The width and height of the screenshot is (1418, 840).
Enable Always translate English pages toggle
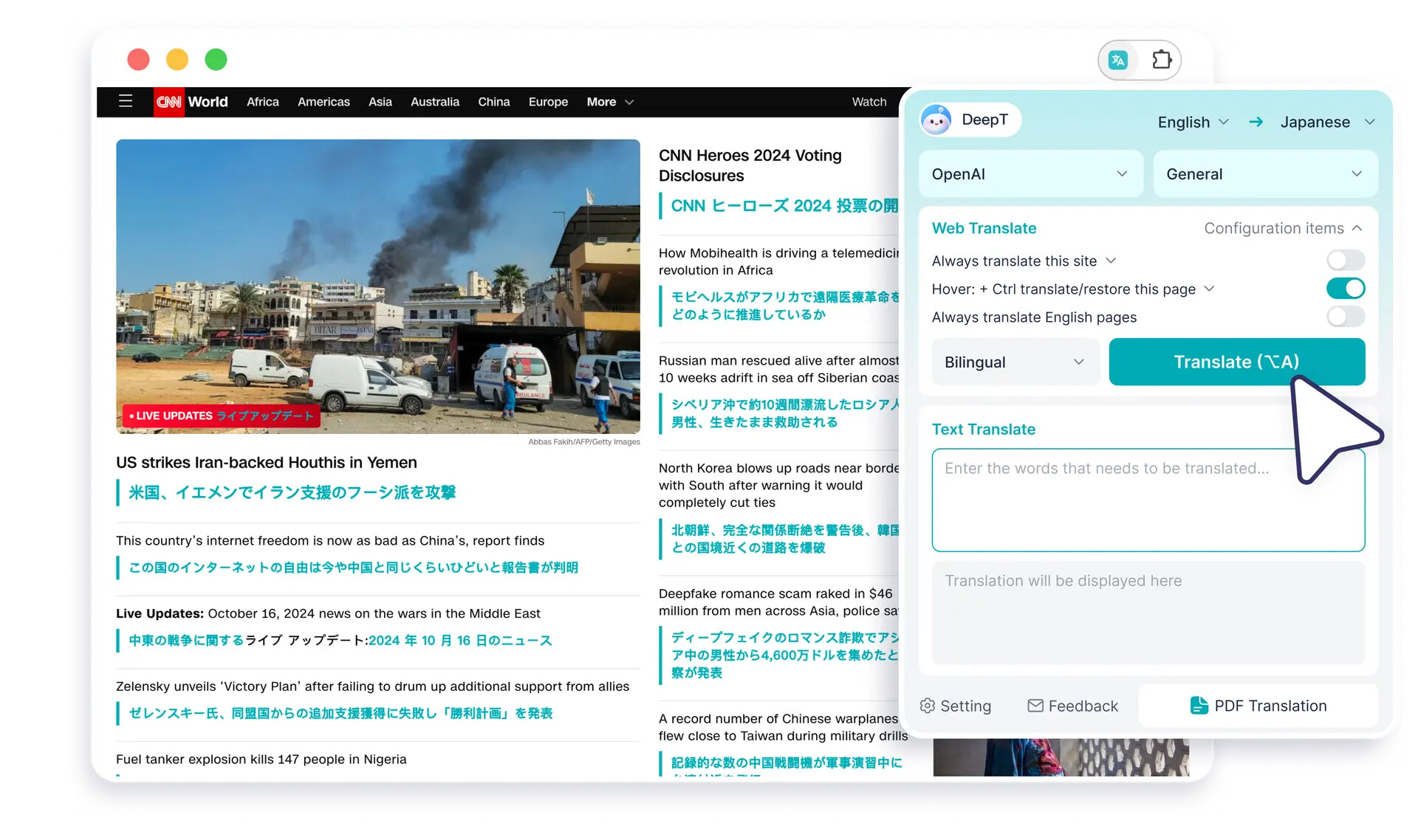point(1345,317)
